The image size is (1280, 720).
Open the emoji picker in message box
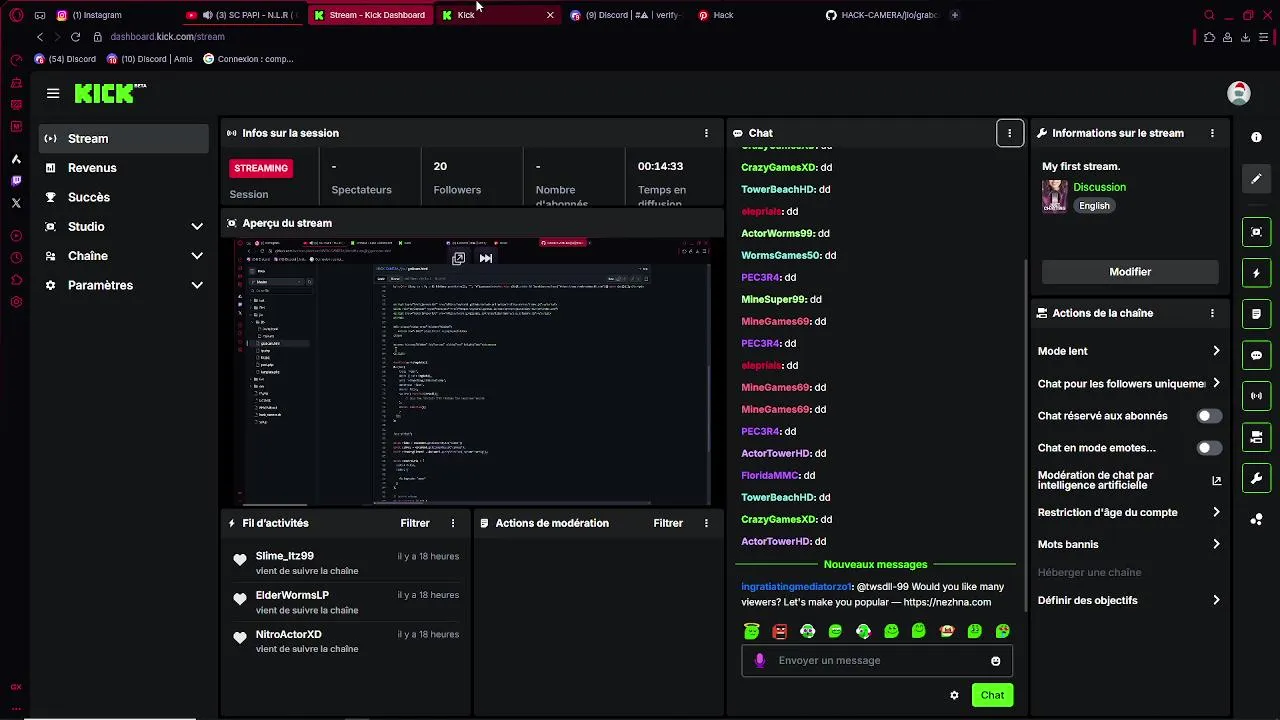tap(995, 661)
